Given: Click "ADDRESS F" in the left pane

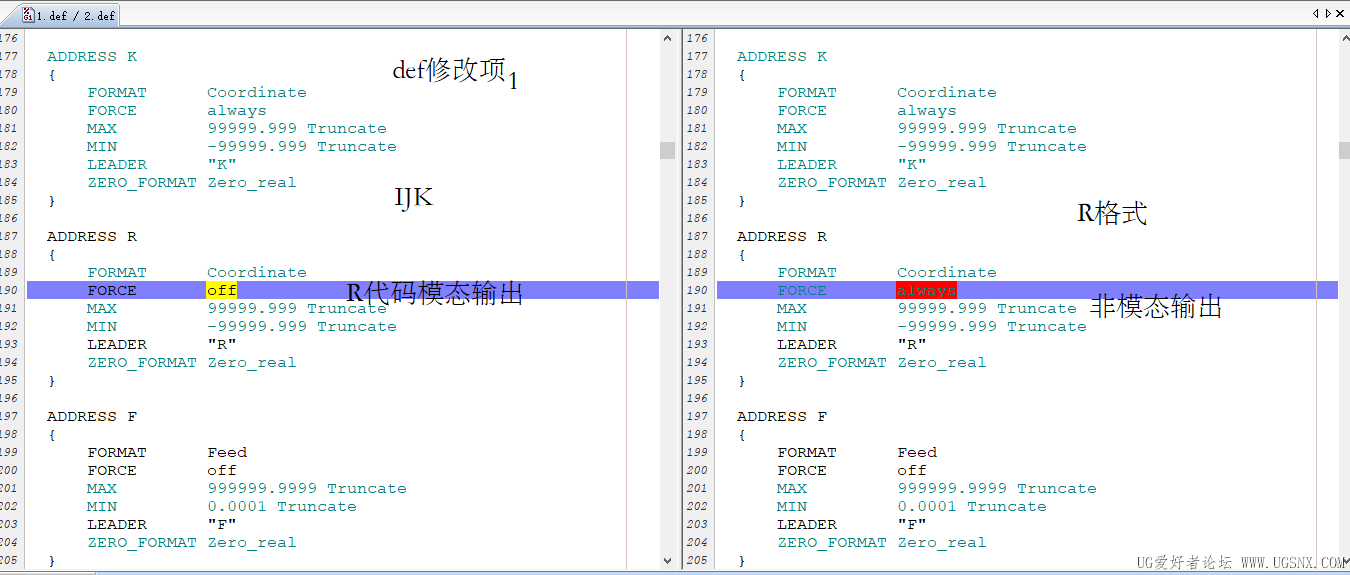Looking at the screenshot, I should click(92, 417).
